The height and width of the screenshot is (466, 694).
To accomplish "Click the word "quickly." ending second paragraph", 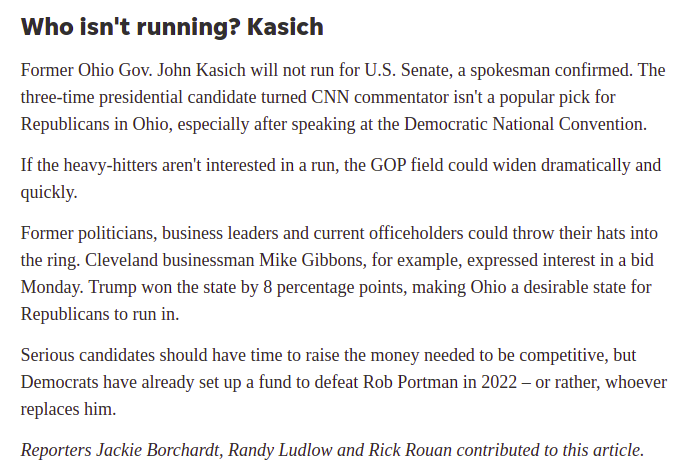I will [49, 193].
